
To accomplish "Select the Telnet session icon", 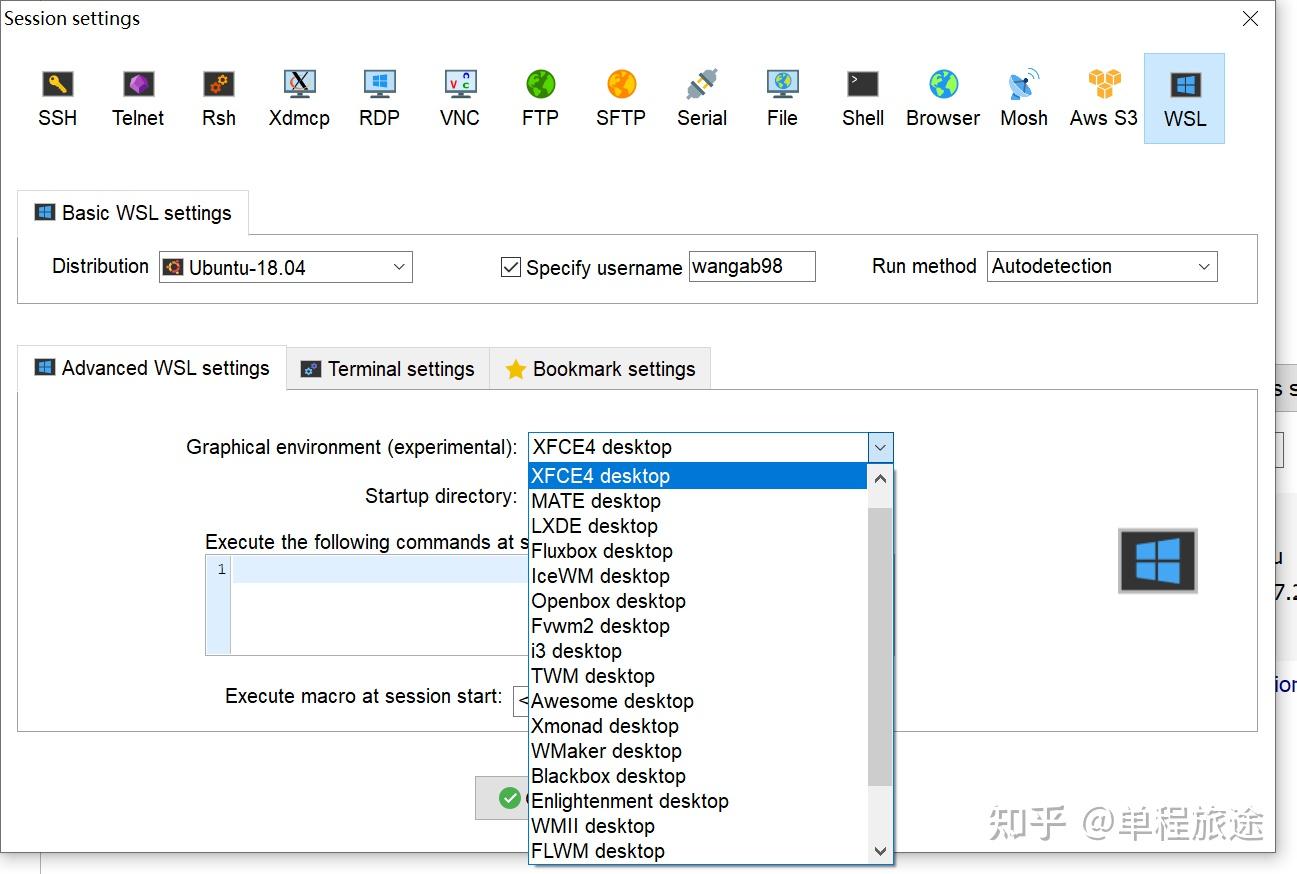I will [x=137, y=97].
